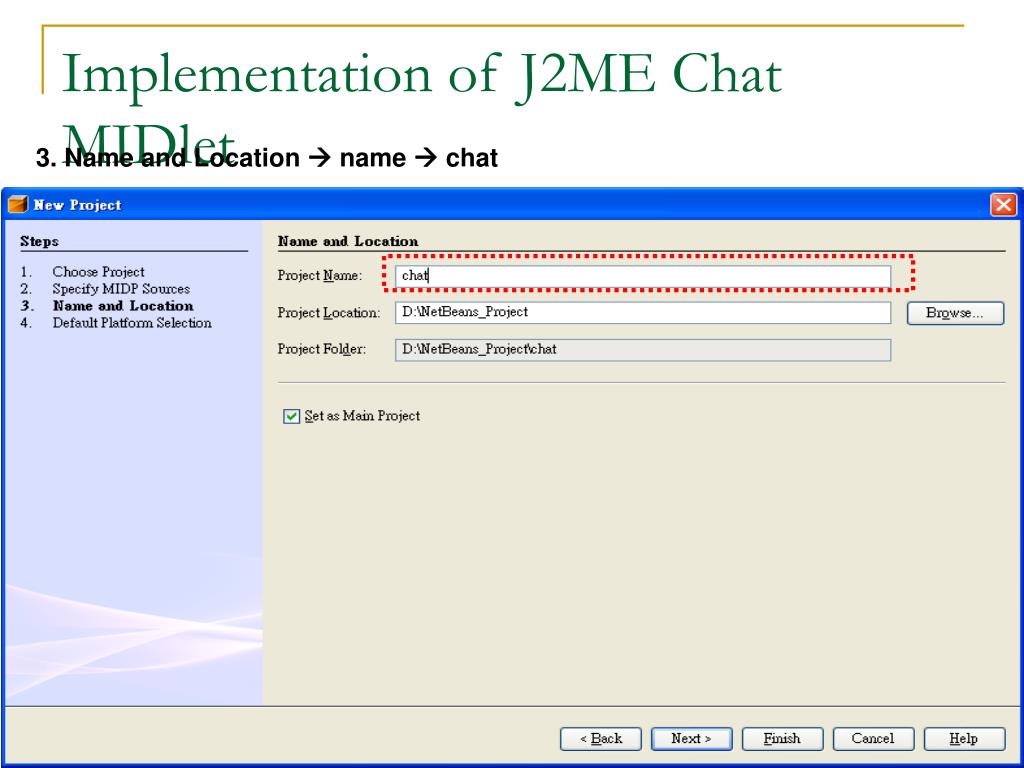Image resolution: width=1024 pixels, height=768 pixels.
Task: Click the Project Name input field
Action: (x=643, y=276)
